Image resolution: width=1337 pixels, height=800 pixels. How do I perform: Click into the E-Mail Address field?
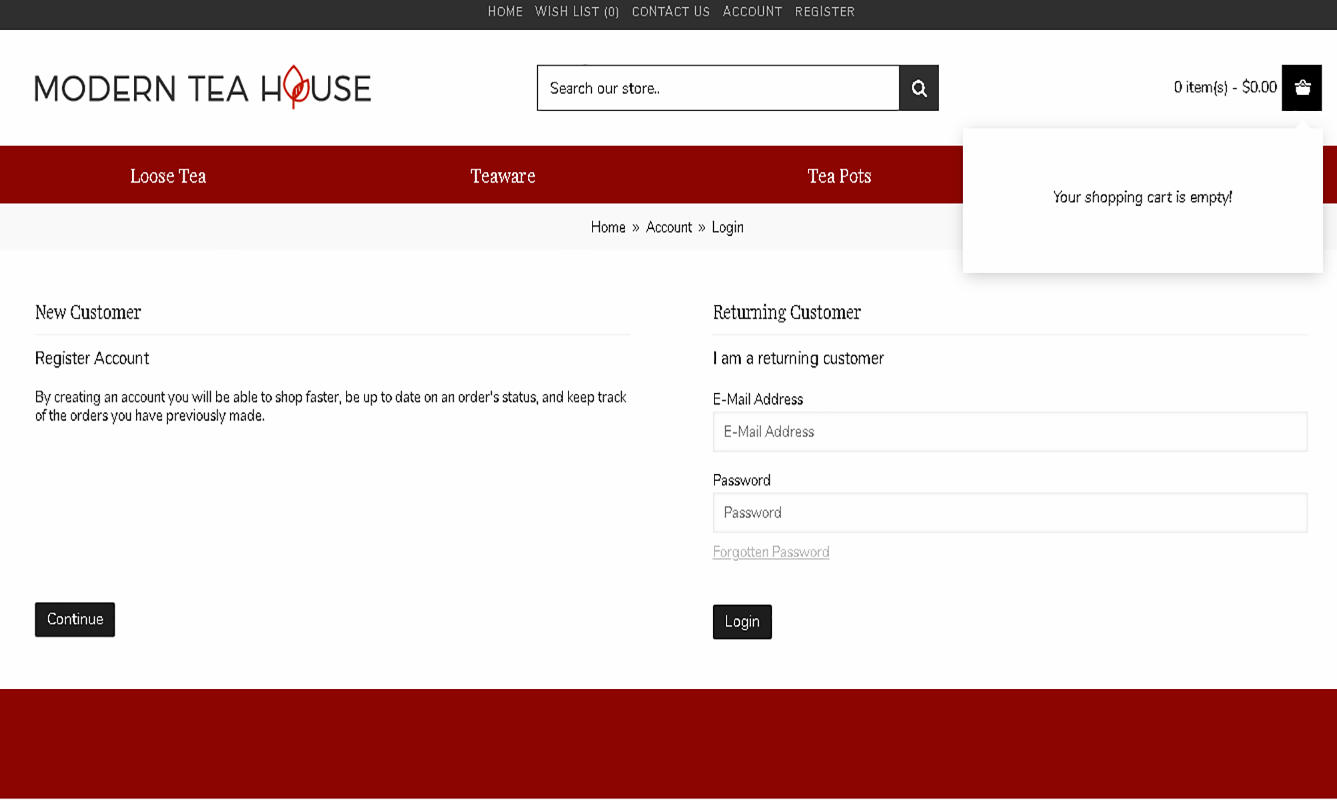[1009, 432]
